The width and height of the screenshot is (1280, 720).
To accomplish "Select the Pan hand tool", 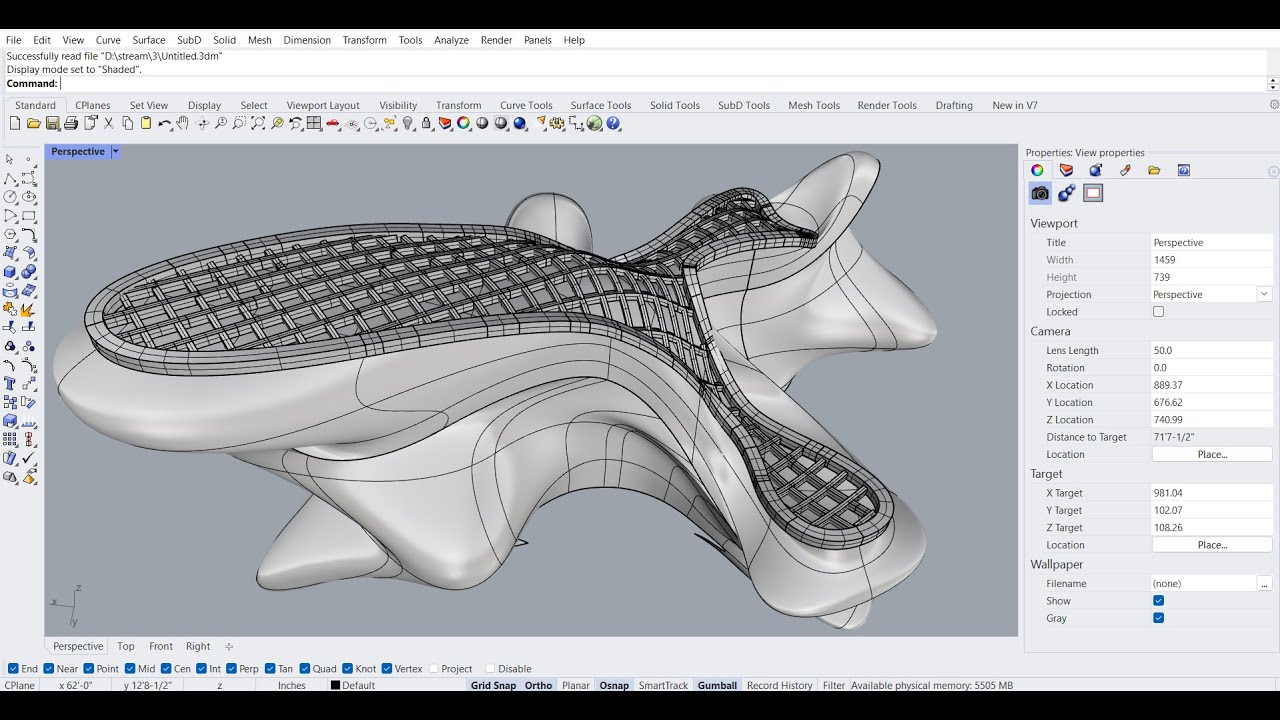I will (182, 123).
